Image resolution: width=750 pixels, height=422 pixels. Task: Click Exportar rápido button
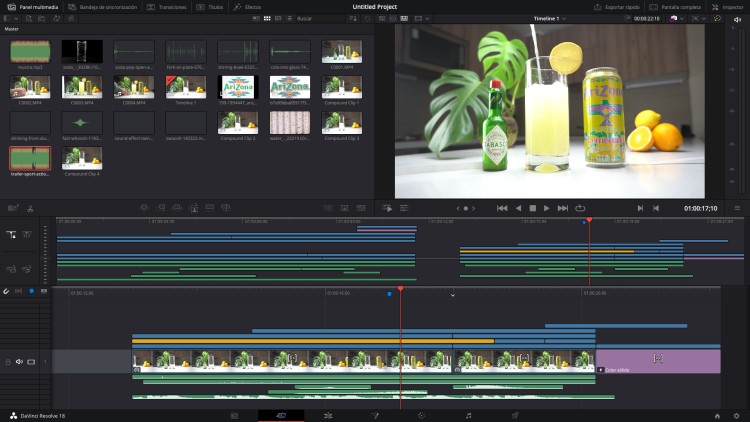617,7
